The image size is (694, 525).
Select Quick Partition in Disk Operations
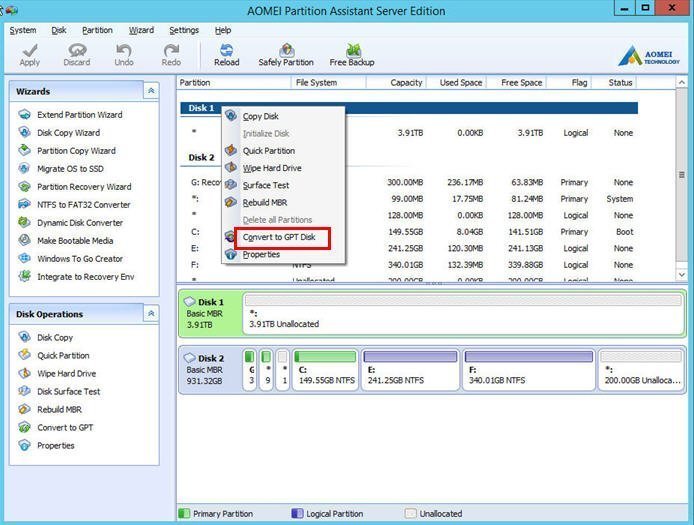pos(54,355)
